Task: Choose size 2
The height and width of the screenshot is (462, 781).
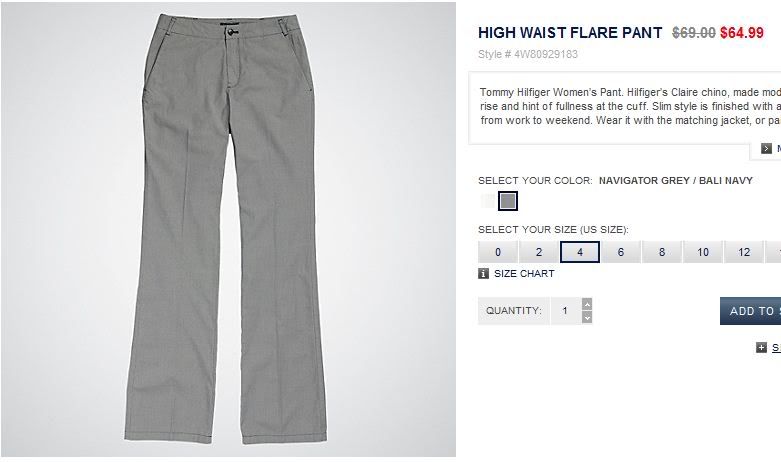Action: coord(538,252)
